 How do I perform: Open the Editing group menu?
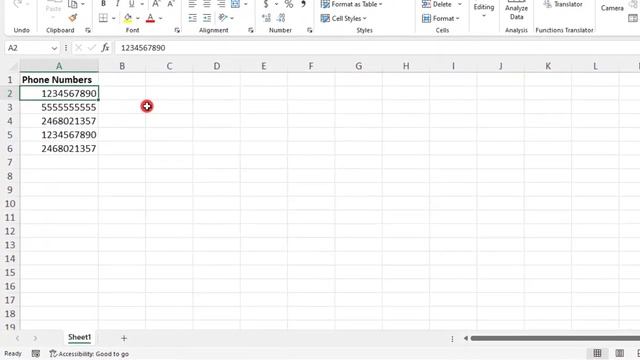point(484,10)
